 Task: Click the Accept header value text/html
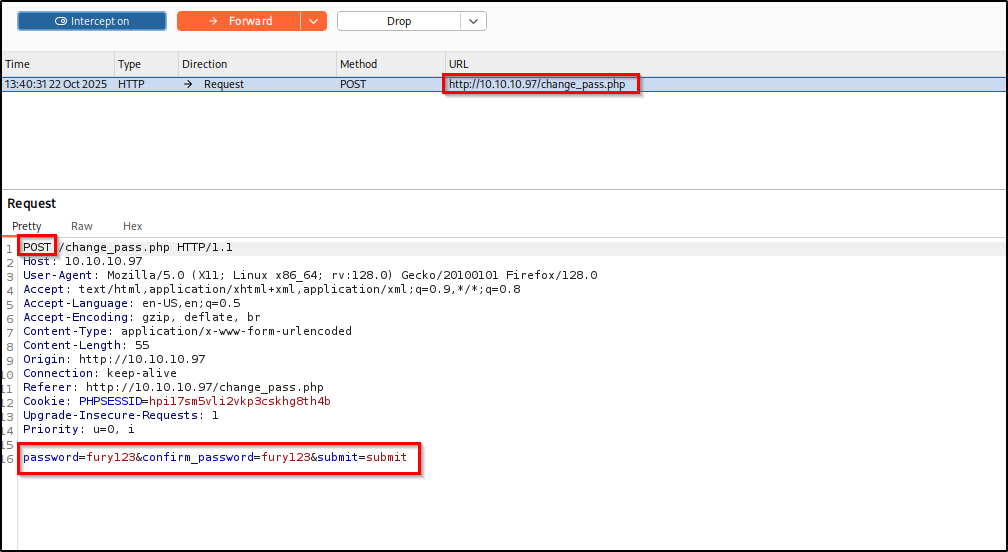pos(107,290)
